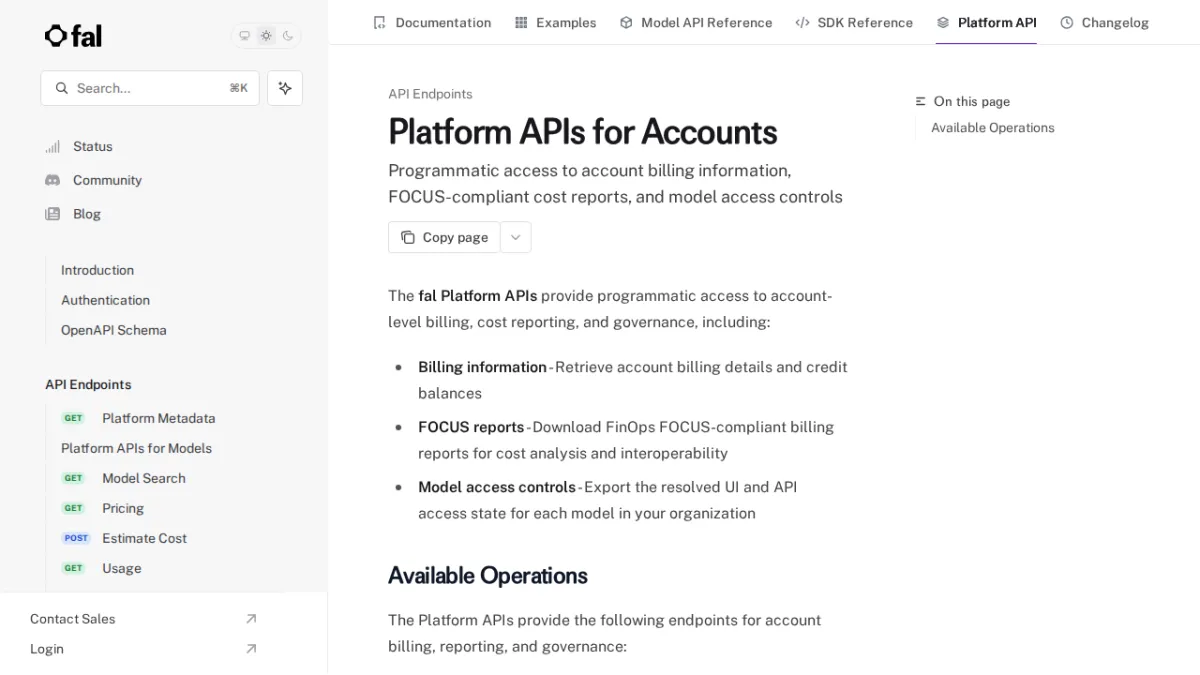
Task: Click the Contact Sales link
Action: (x=72, y=619)
